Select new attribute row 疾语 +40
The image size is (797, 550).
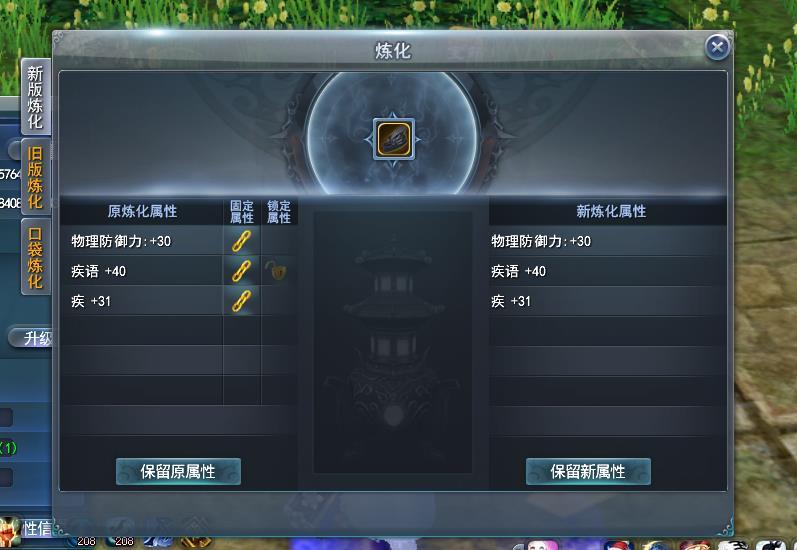click(608, 271)
